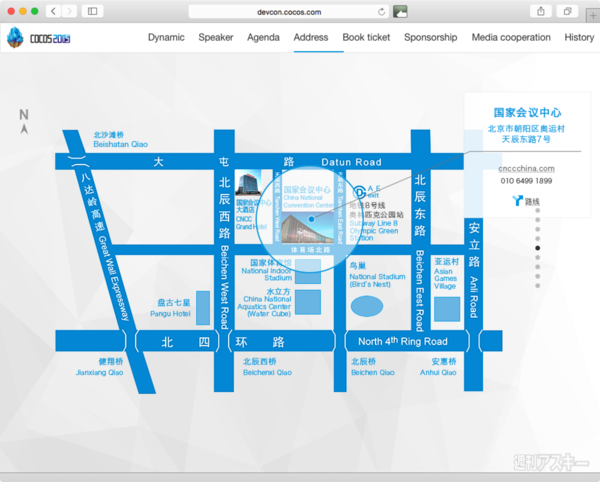Image resolution: width=600 pixels, height=482 pixels.
Task: Click the Bird's Nest oval marker
Action: [367, 306]
